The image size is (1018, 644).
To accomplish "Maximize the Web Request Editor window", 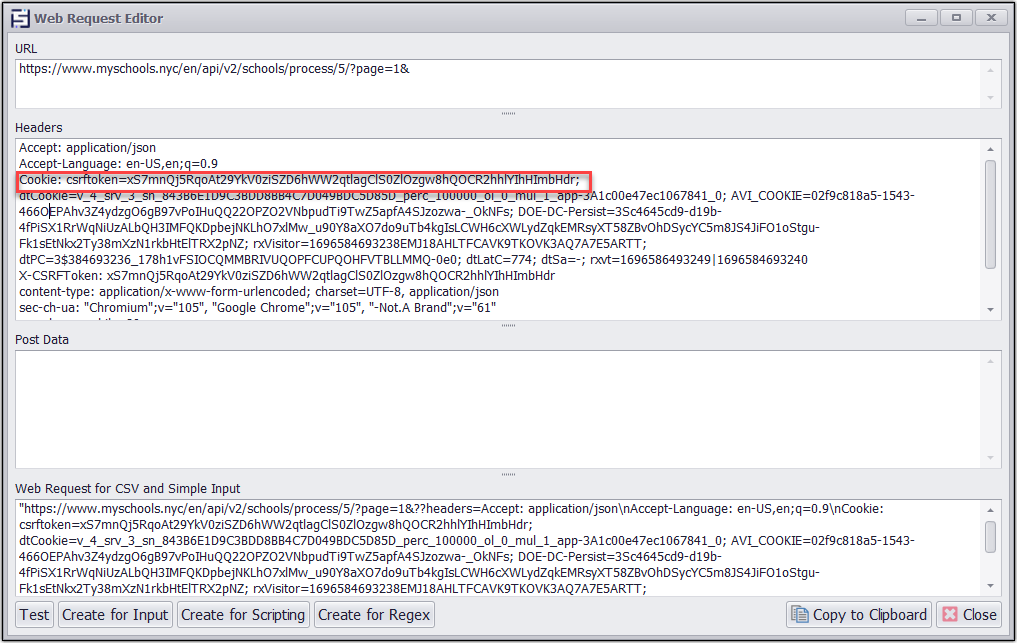I will pyautogui.click(x=957, y=17).
